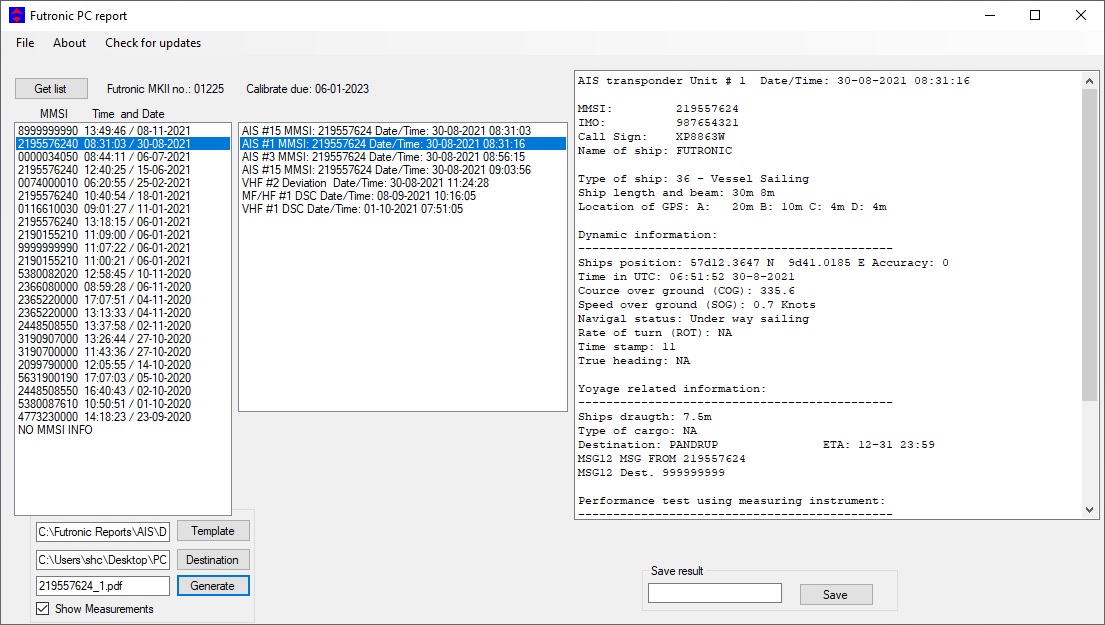Image resolution: width=1105 pixels, height=625 pixels.
Task: Select MMSI row 4773230000 14:18:23 / 23-09-2020
Action: coord(123,417)
